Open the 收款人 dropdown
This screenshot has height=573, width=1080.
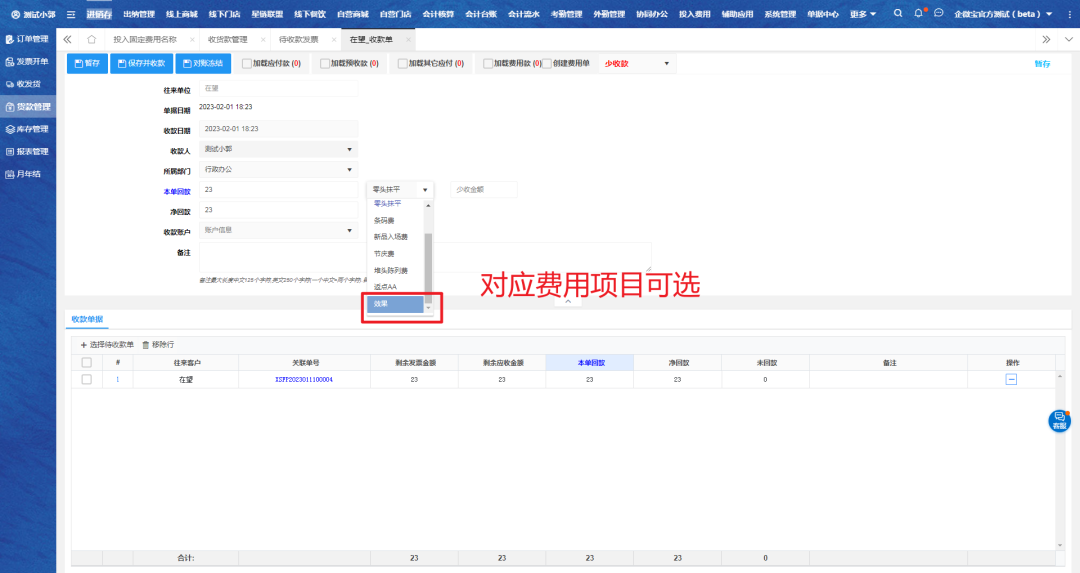coord(279,149)
